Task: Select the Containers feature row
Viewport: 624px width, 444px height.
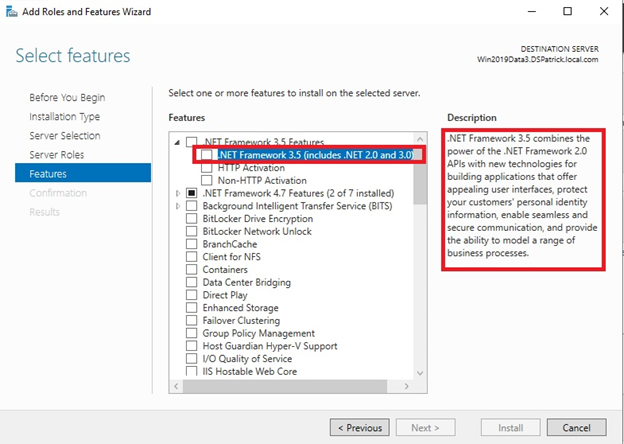Action: coord(225,269)
